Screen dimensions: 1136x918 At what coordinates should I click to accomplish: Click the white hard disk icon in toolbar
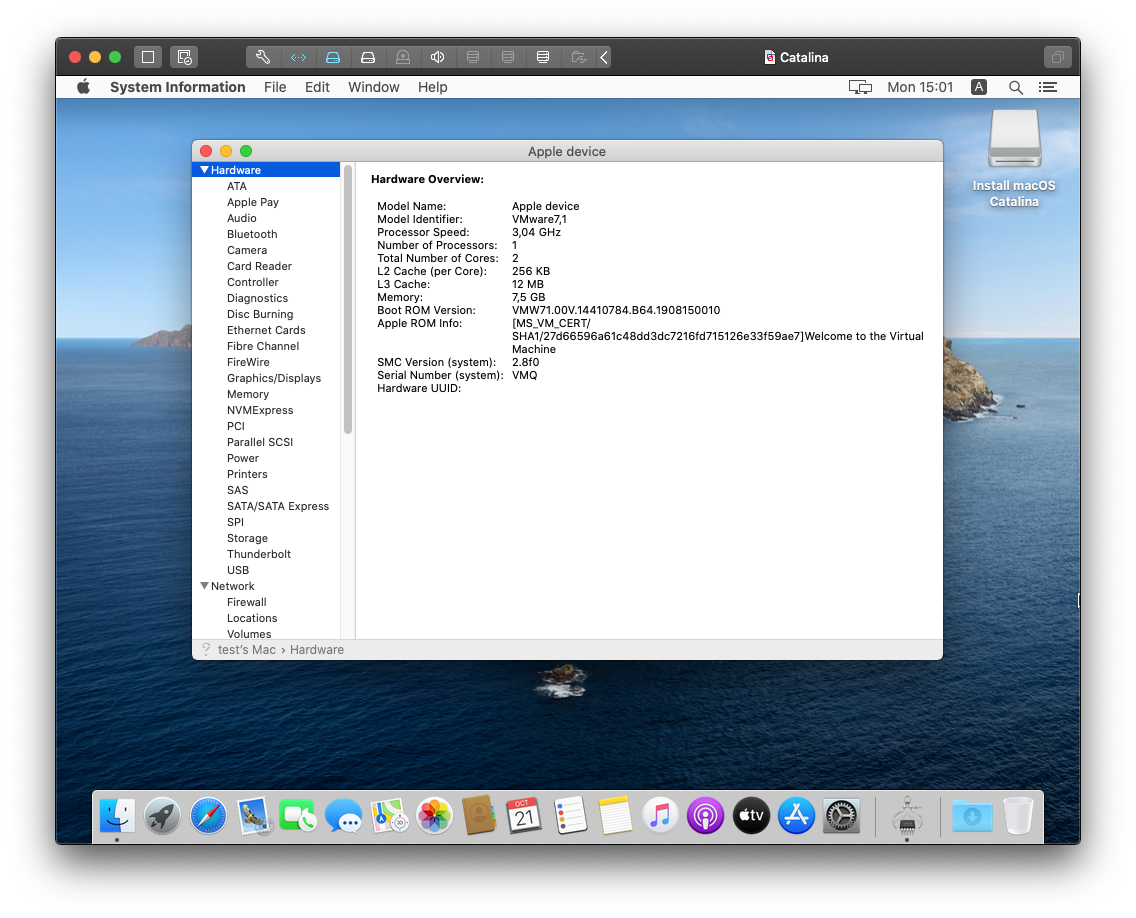[x=368, y=57]
